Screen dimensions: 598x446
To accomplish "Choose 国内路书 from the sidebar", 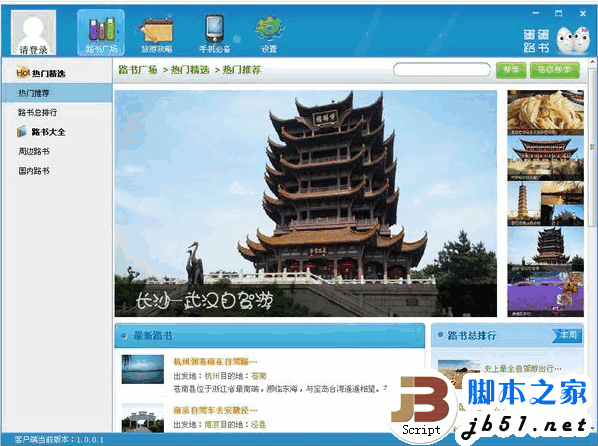I will 34,171.
